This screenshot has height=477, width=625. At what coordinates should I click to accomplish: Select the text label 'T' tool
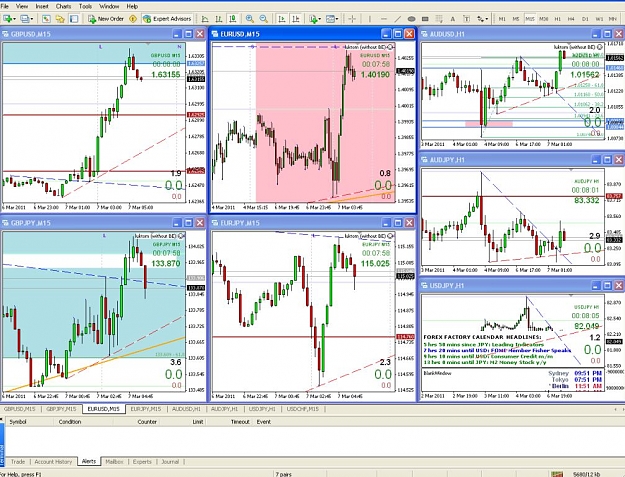[x=466, y=19]
